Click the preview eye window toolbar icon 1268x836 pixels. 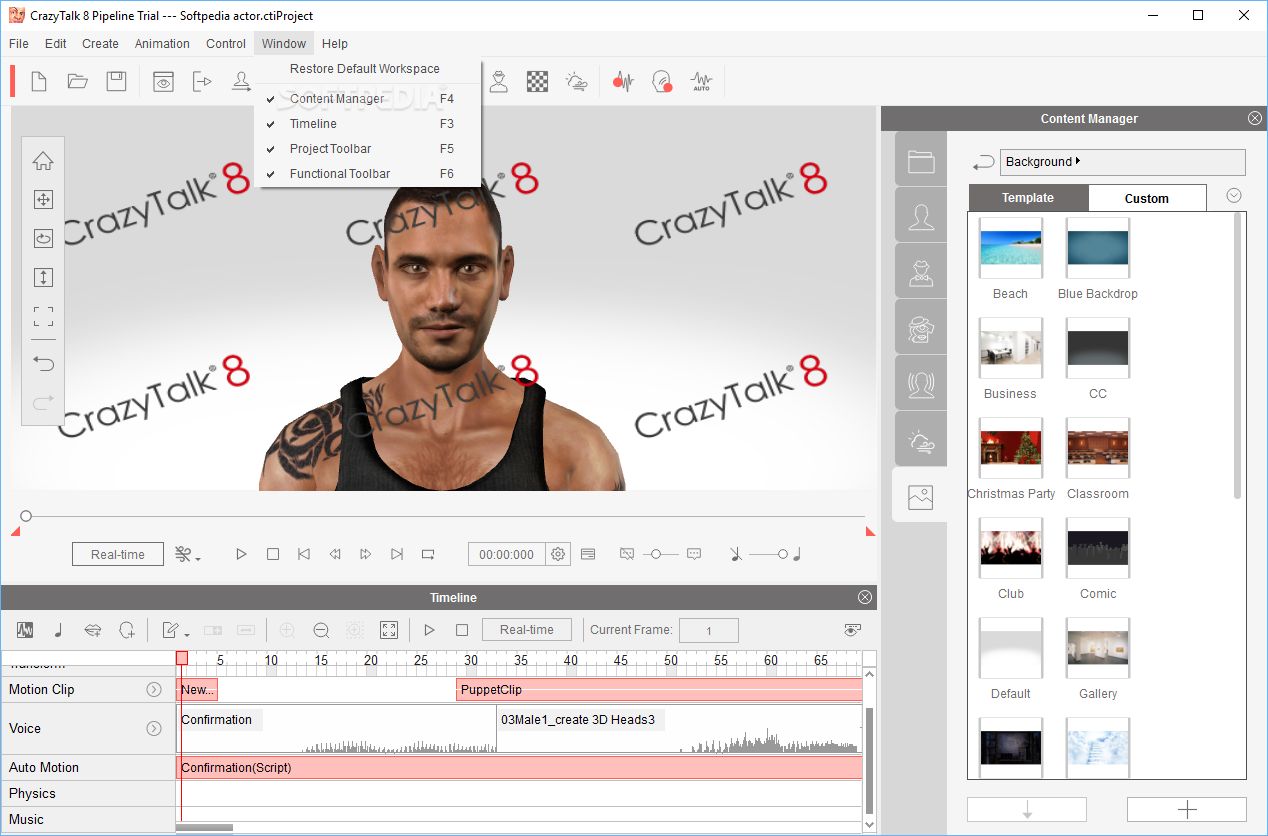pyautogui.click(x=163, y=82)
